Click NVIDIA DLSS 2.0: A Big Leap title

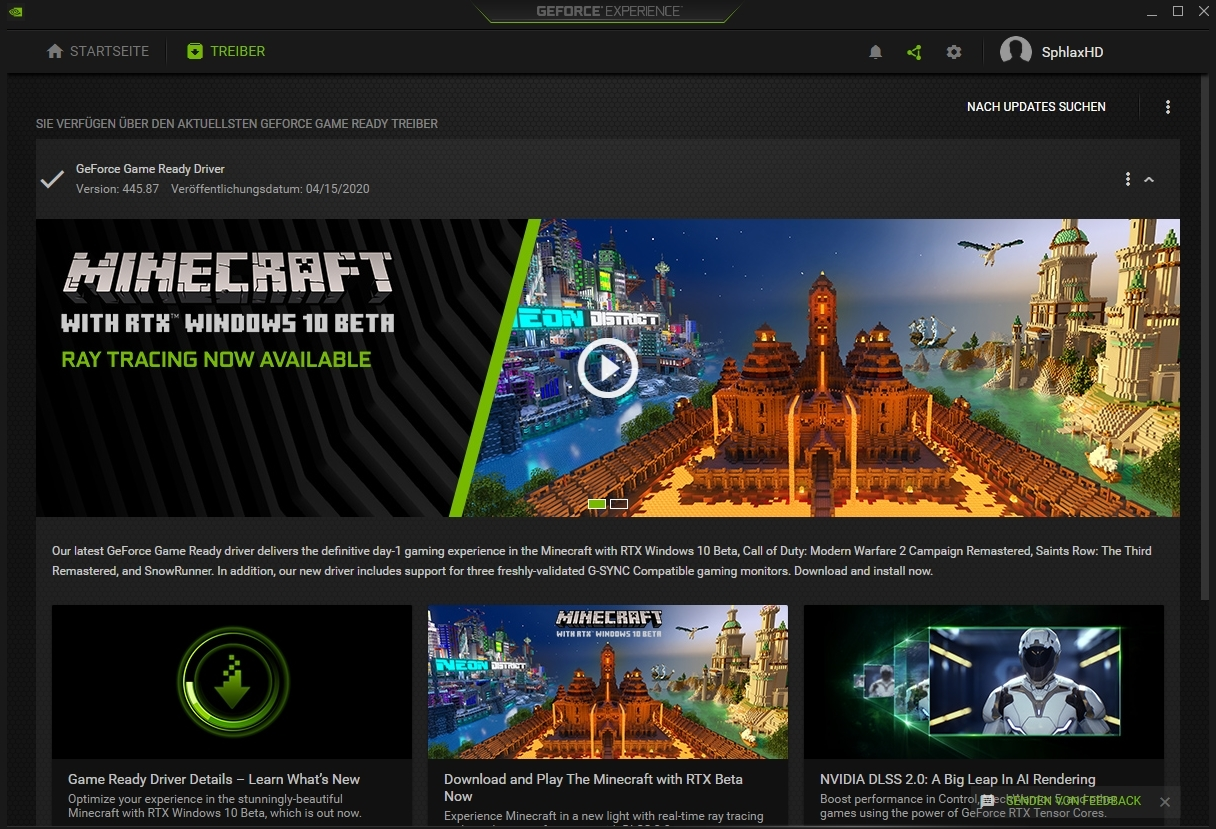coord(958,779)
